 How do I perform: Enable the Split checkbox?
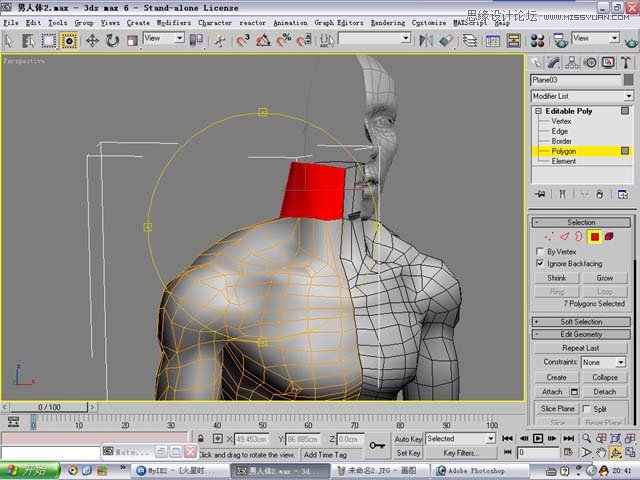click(586, 409)
